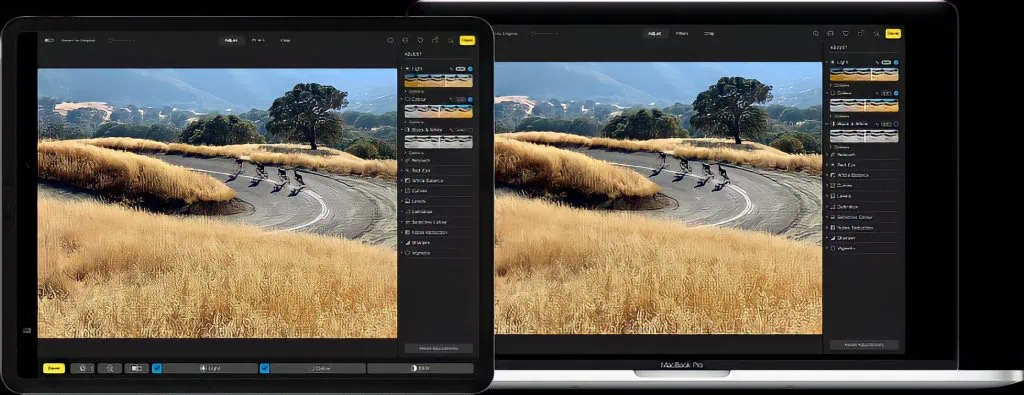Screen dimensions: 1024x395
Task: Click the zoom slider in iPad toolbar
Action: (122, 40)
